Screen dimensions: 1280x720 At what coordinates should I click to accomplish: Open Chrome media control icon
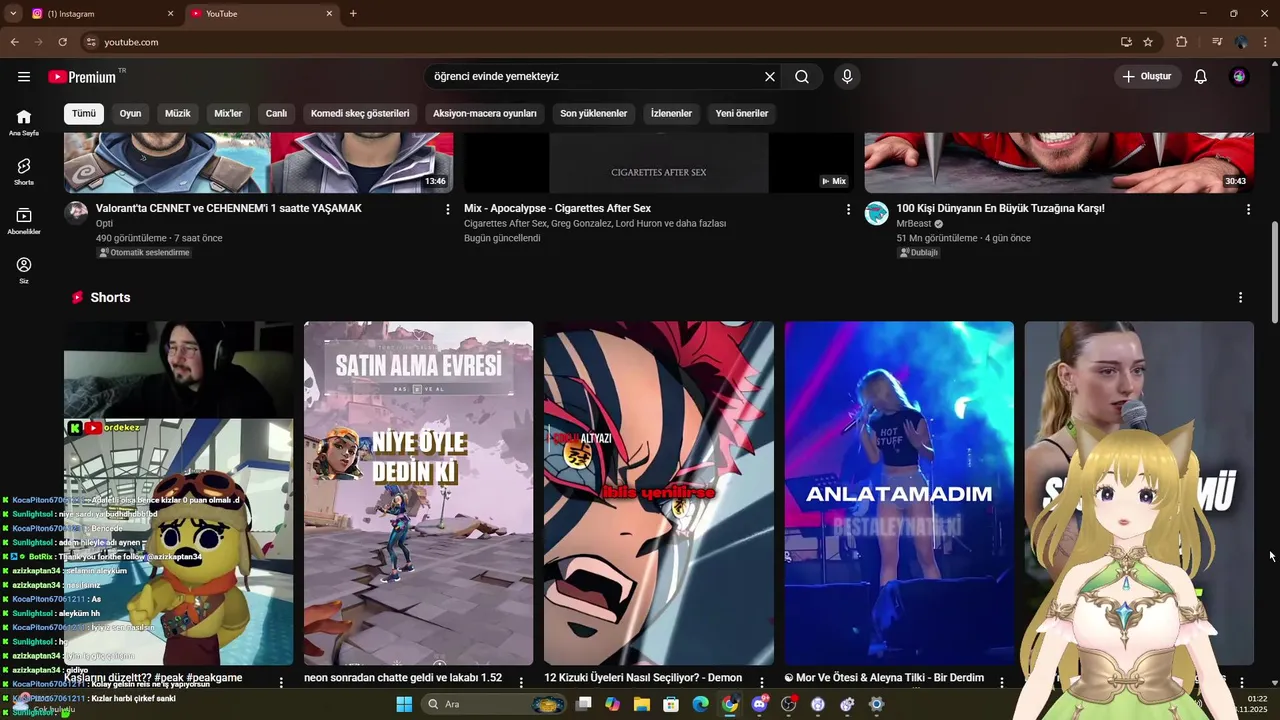point(1217,42)
